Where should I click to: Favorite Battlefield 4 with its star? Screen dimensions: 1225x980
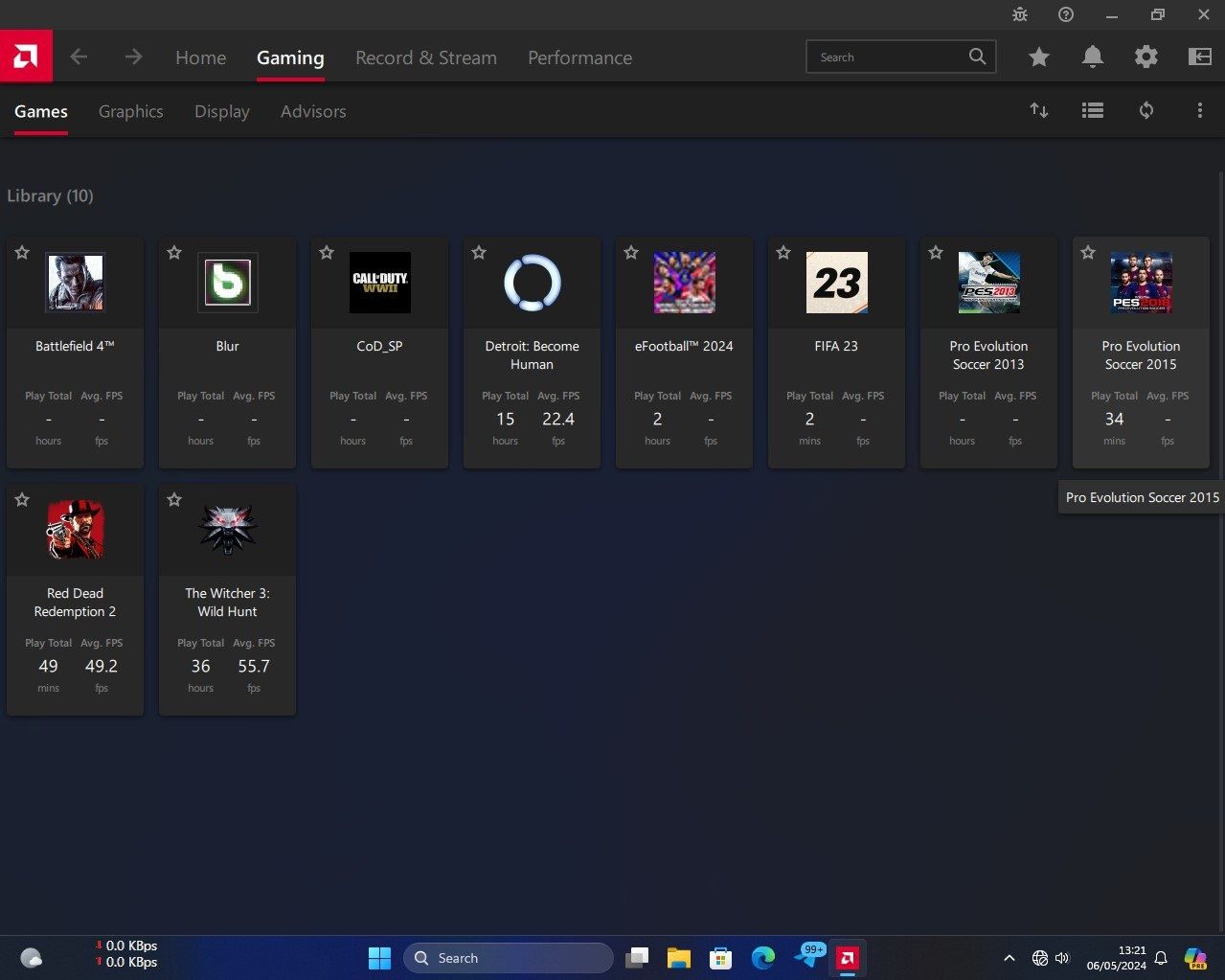[22, 253]
